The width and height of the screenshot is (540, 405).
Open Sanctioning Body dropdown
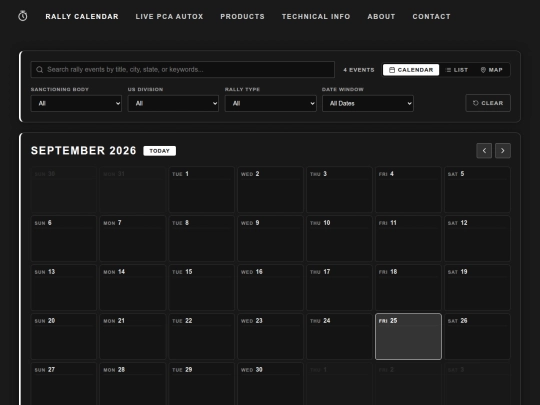coord(76,103)
